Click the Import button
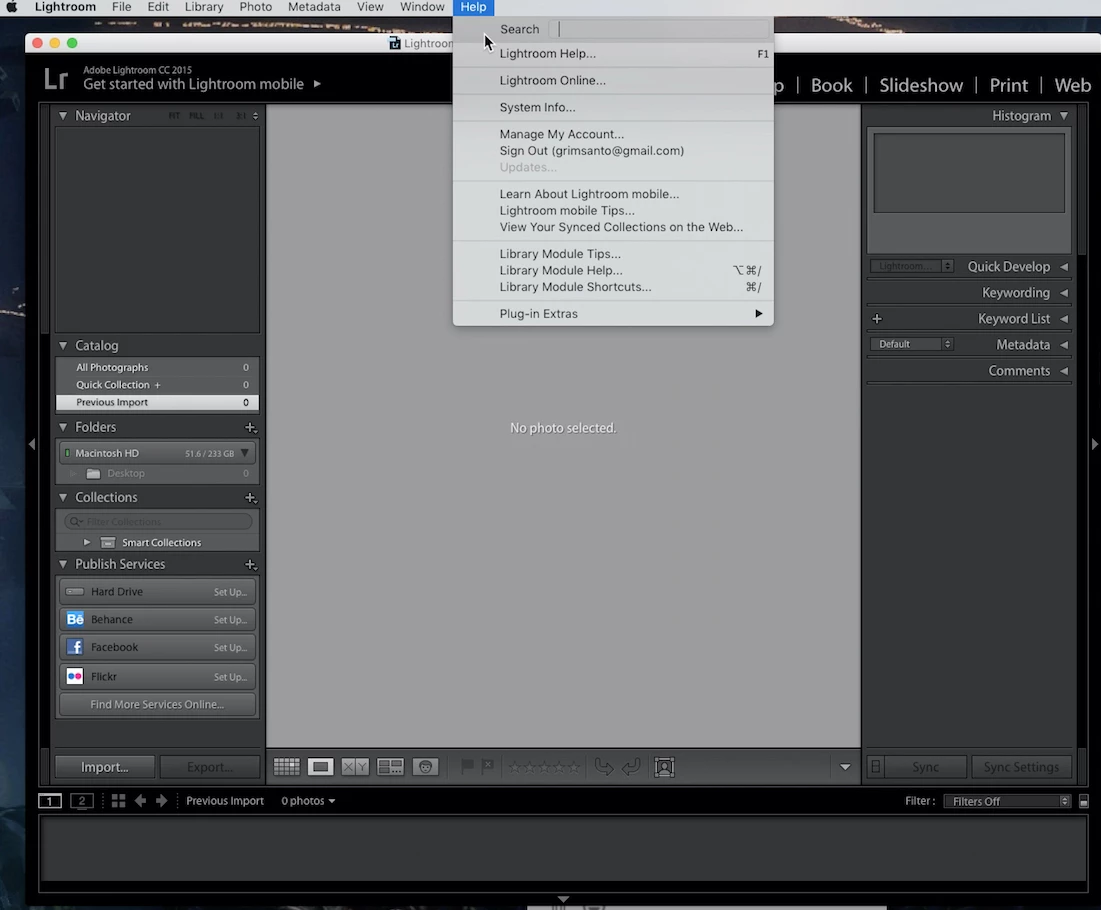 coord(105,767)
